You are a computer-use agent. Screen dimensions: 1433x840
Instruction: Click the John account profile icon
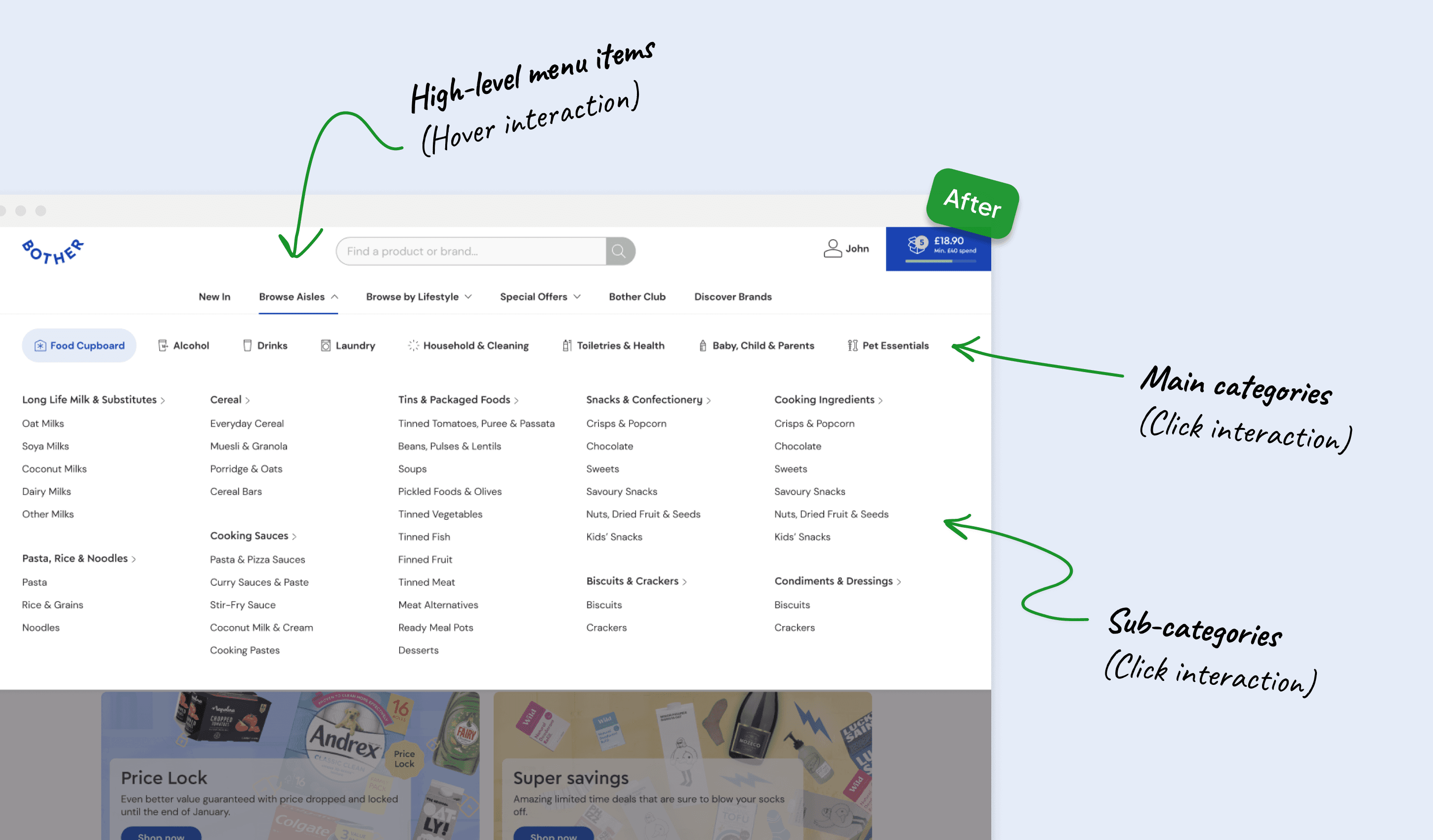pyautogui.click(x=833, y=249)
